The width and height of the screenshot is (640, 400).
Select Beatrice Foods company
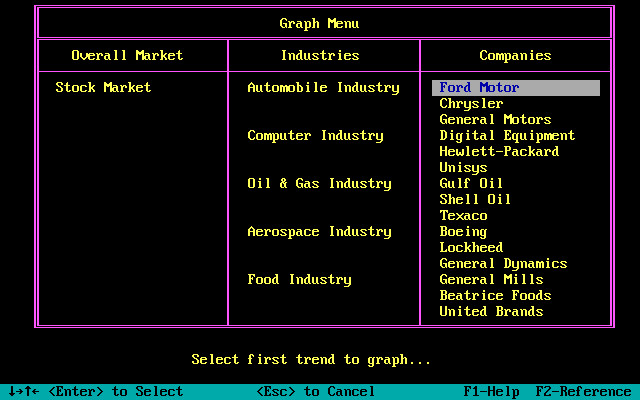pos(495,296)
